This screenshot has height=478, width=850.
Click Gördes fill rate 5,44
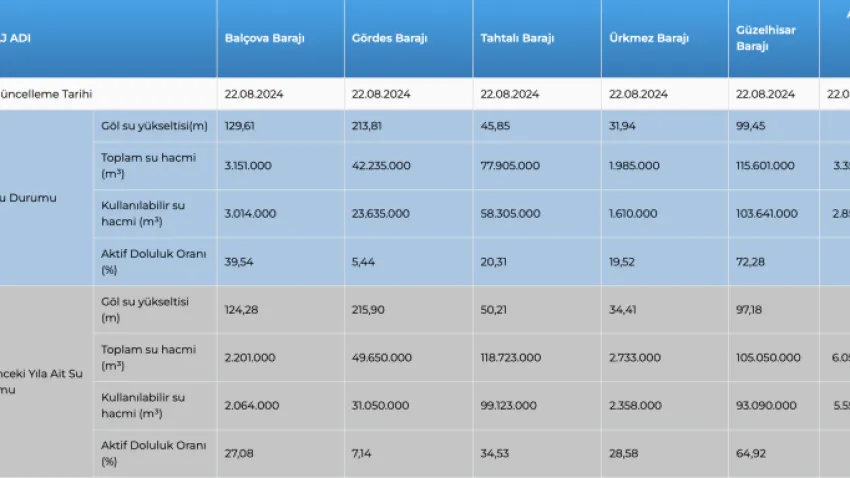point(365,261)
